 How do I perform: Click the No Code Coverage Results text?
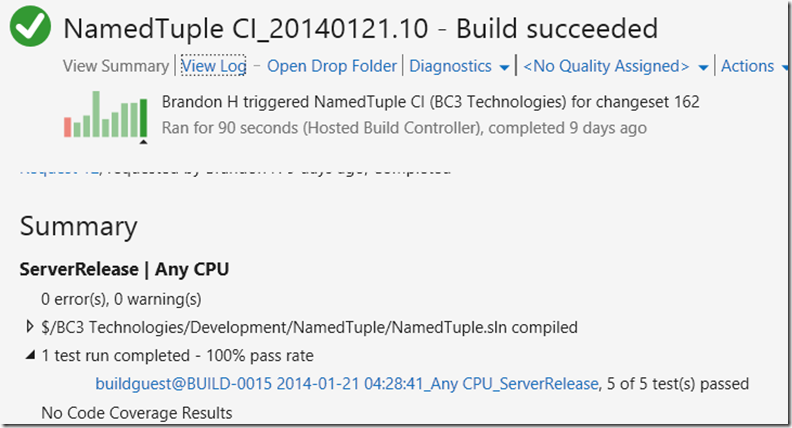click(x=137, y=413)
